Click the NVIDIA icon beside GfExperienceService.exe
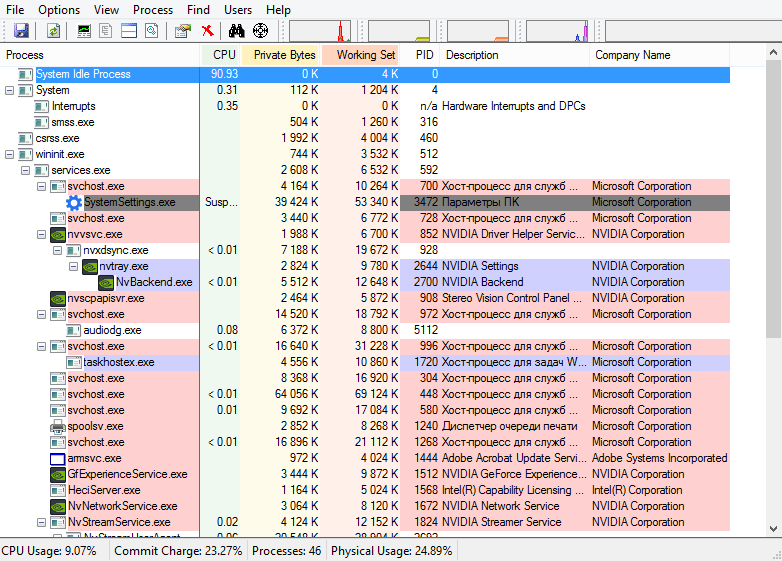The height and width of the screenshot is (561, 782). pyautogui.click(x=58, y=474)
